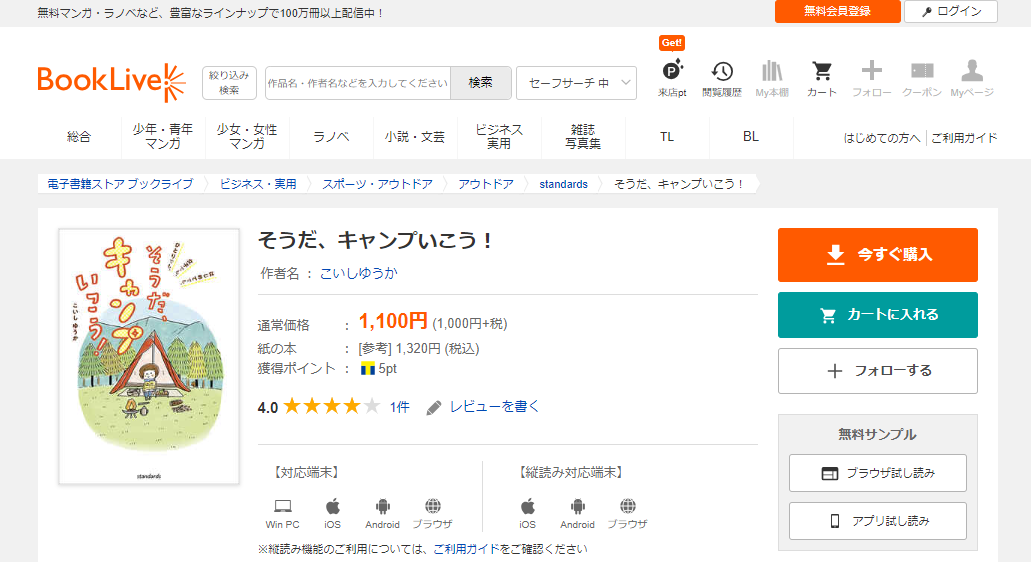1031x562 pixels.
Task: Click the 今すぐ購入 buy now button
Action: pos(877,255)
